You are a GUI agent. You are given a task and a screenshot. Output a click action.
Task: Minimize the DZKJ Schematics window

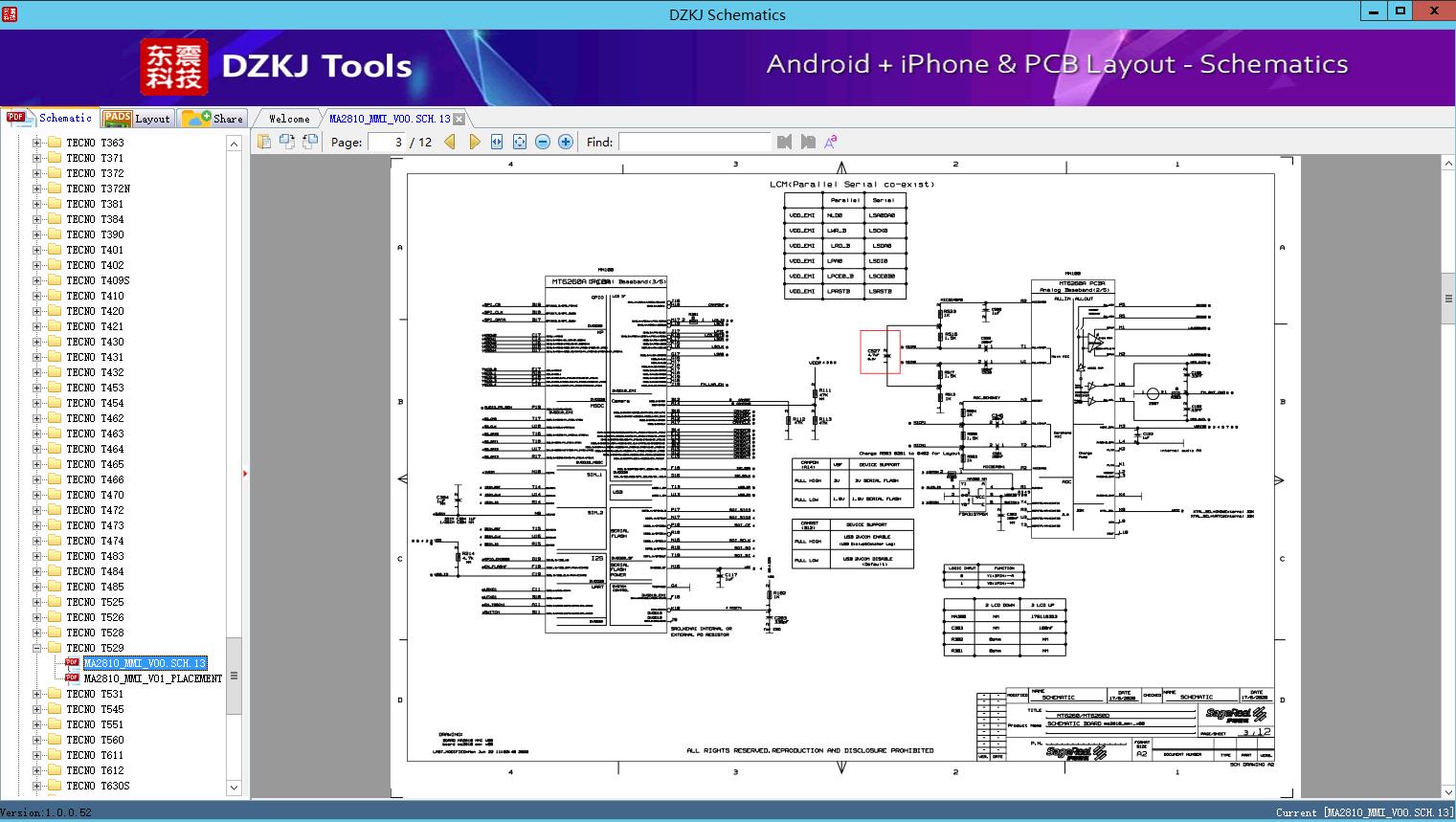tap(1374, 11)
